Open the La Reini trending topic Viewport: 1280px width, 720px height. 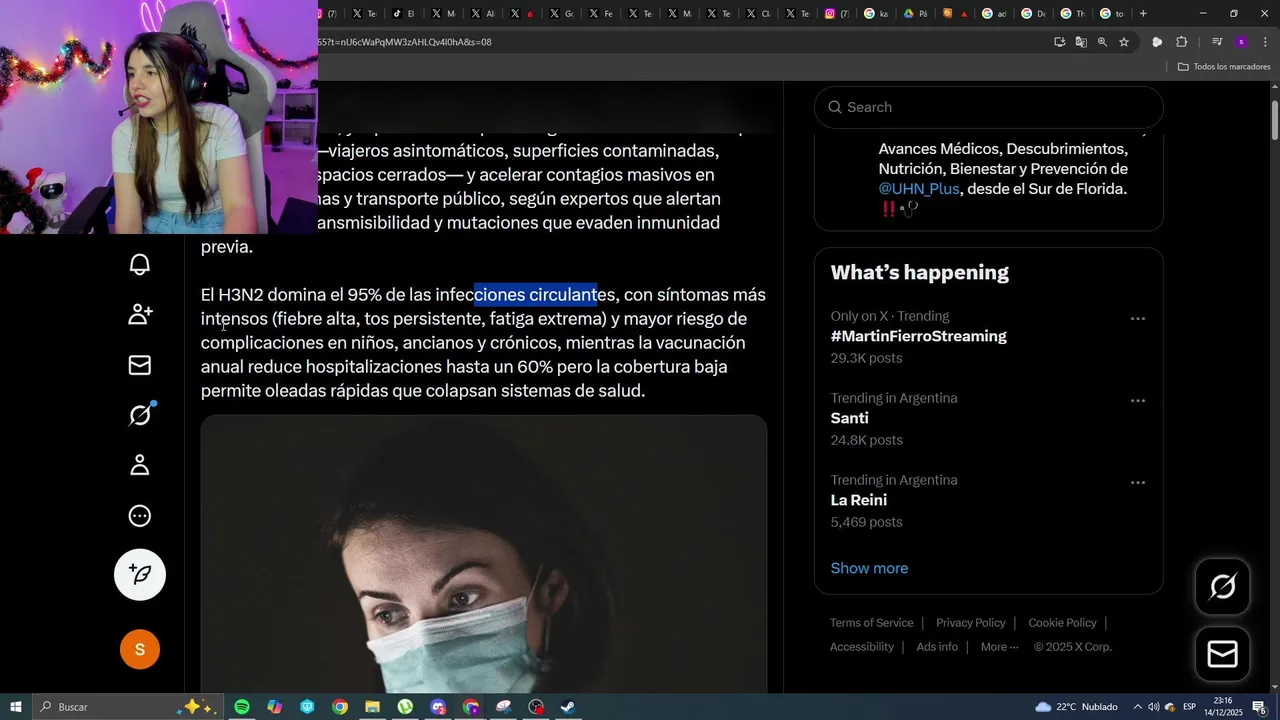click(x=858, y=500)
